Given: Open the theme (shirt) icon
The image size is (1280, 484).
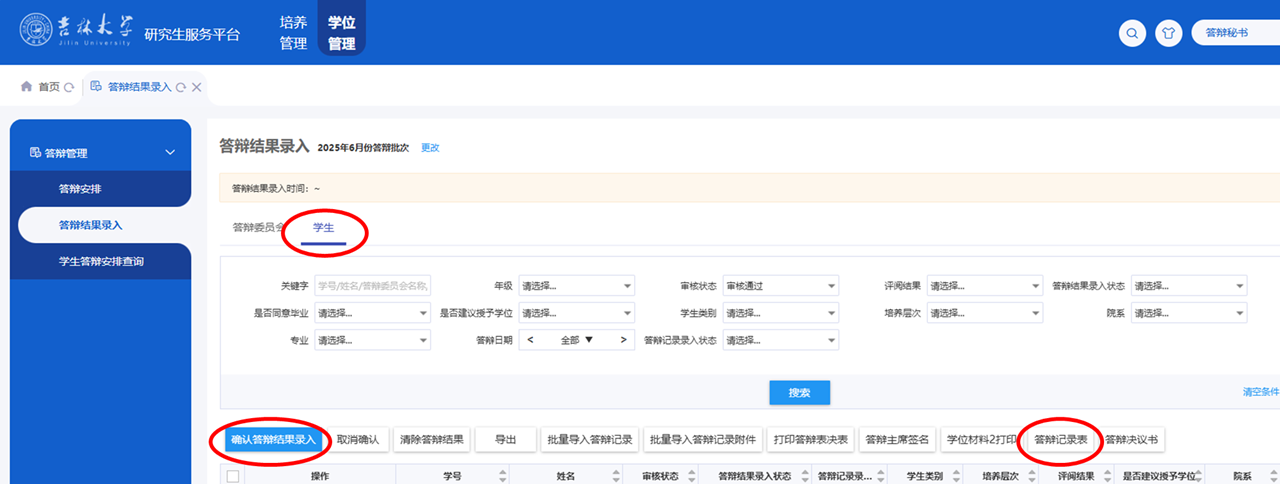Looking at the screenshot, I should click(1167, 33).
